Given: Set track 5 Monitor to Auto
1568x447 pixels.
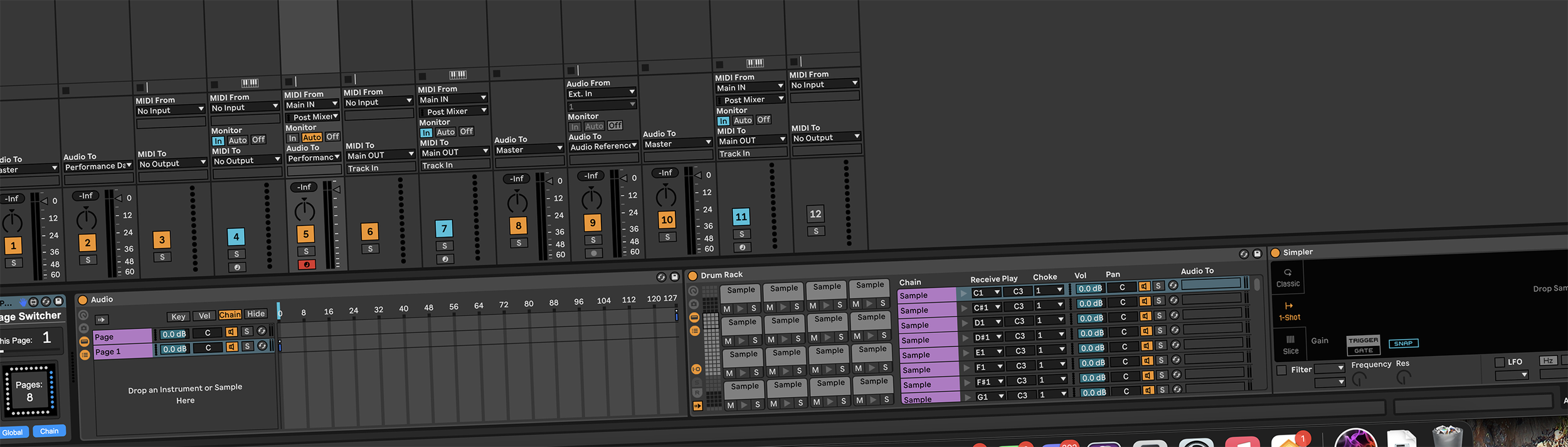Looking at the screenshot, I should 312,137.
